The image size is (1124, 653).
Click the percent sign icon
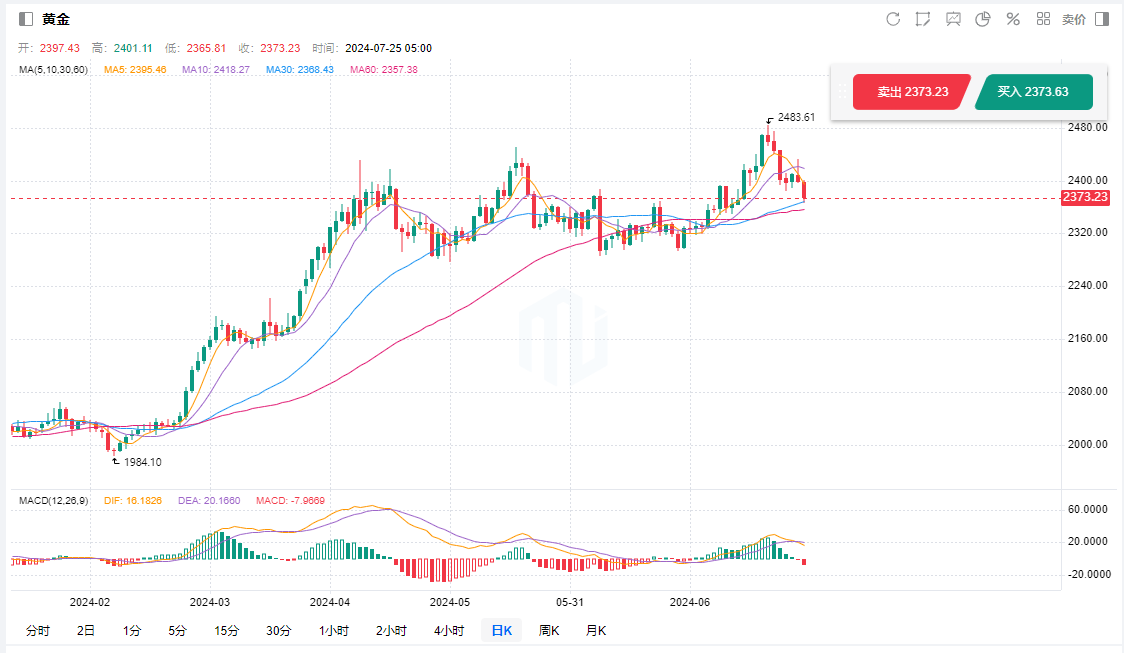click(x=1013, y=19)
